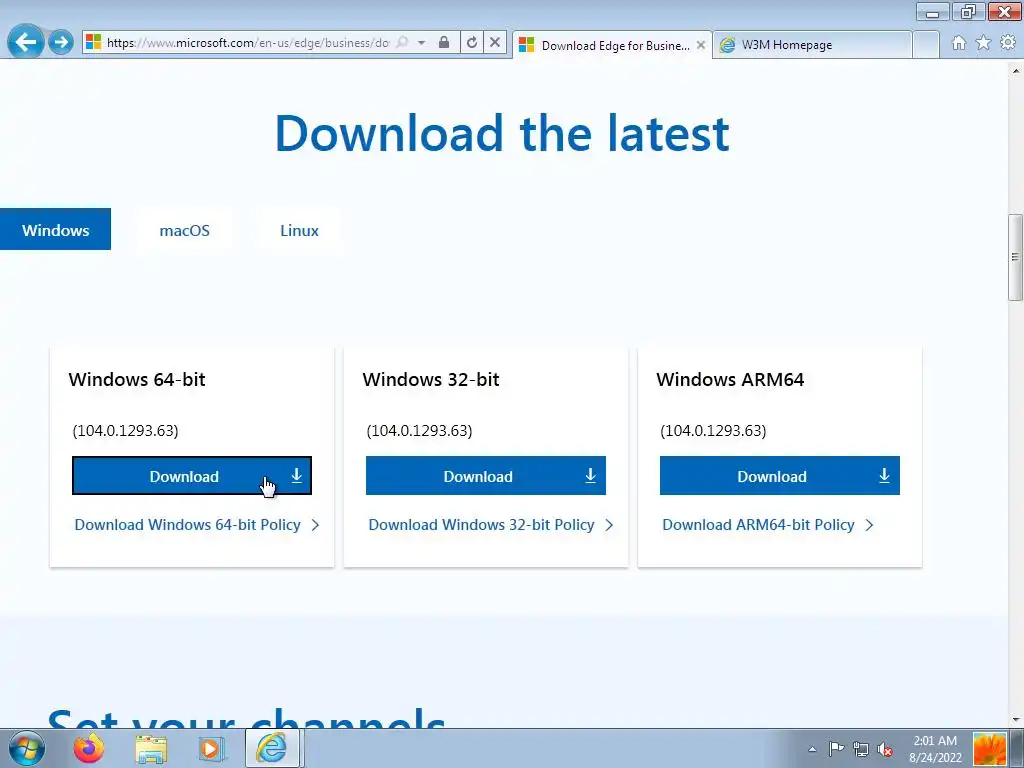Open a new blank tab
1024x768 pixels.
(x=925, y=45)
